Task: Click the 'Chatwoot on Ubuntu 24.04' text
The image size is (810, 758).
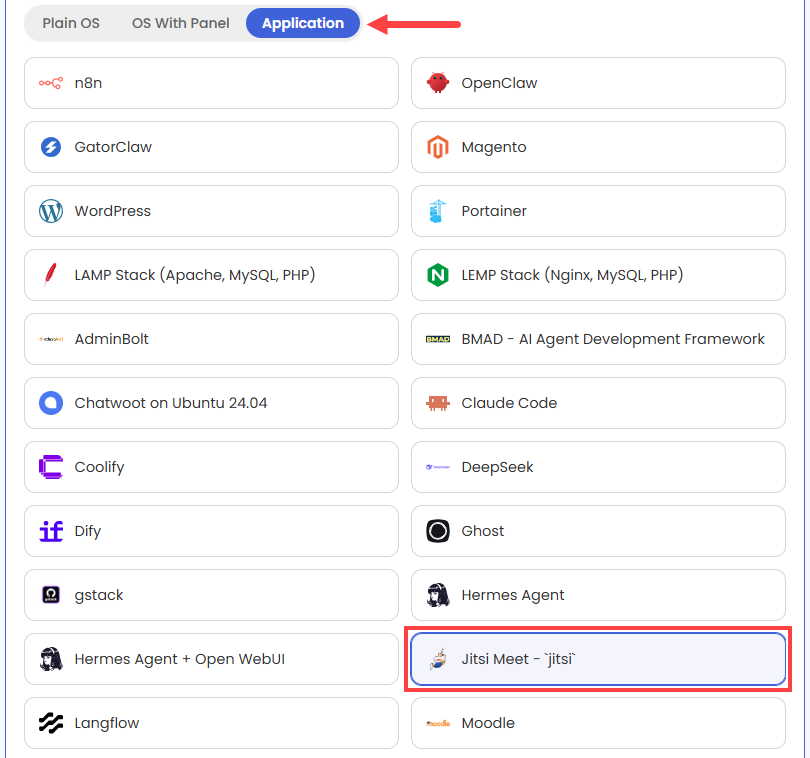Action: point(171,403)
